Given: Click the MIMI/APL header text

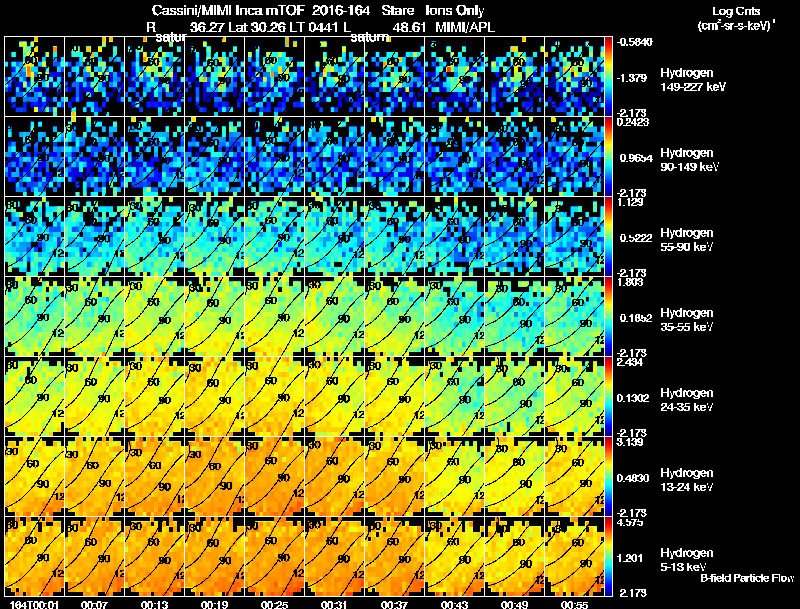Looking at the screenshot, I should 465,27.
